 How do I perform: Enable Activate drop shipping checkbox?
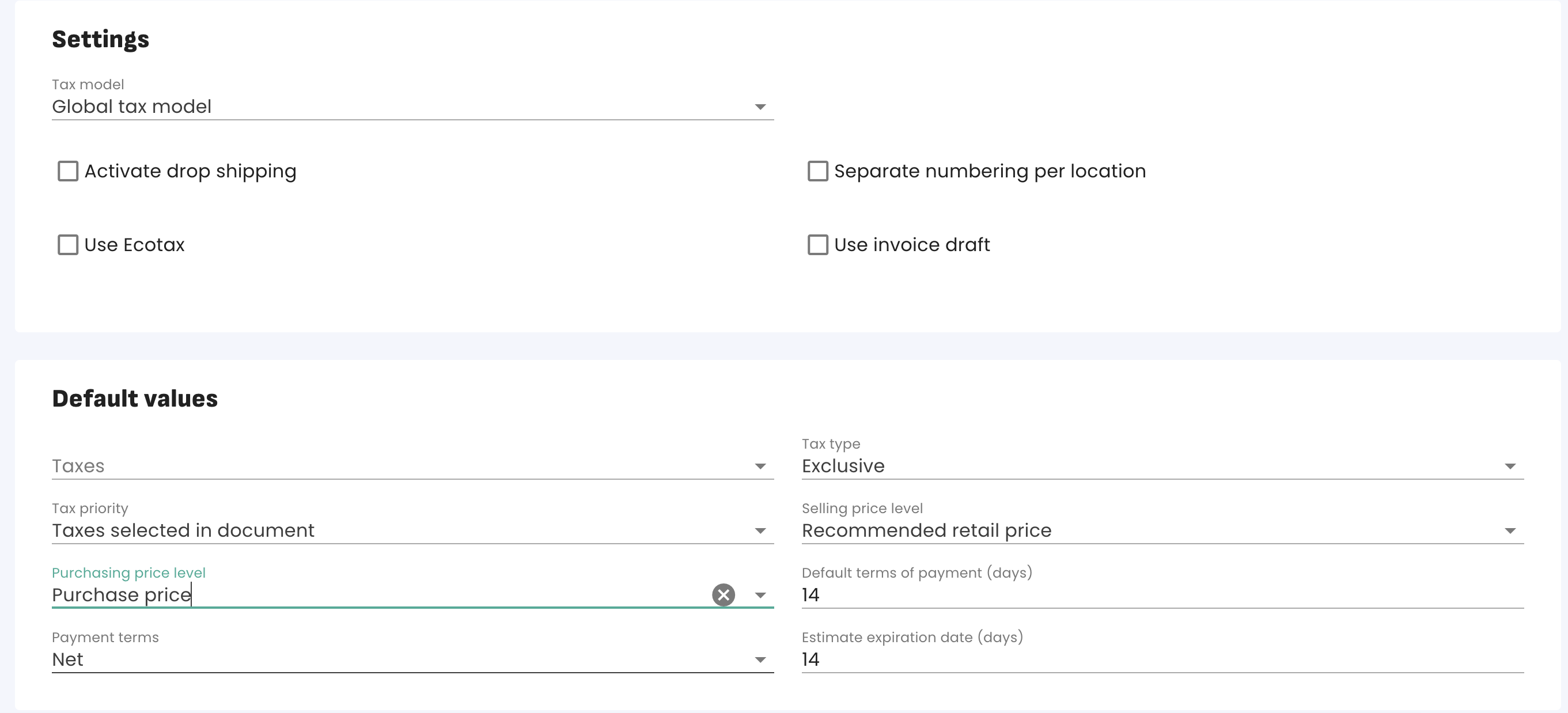coord(67,171)
